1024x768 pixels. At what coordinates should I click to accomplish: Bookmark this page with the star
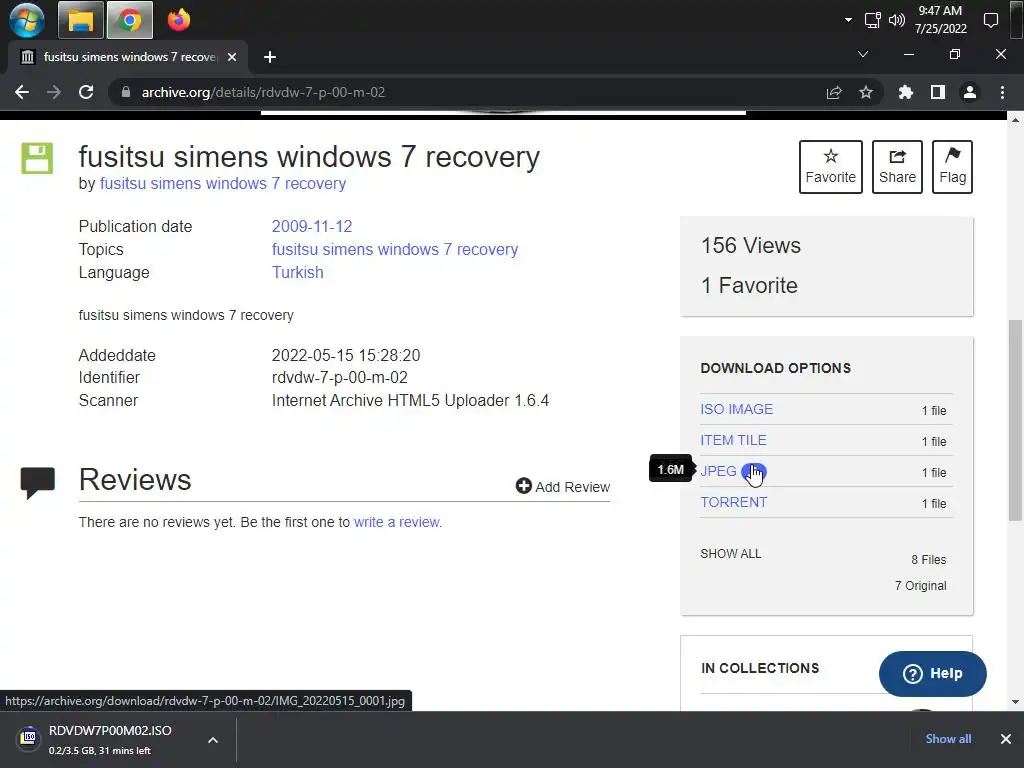866,93
